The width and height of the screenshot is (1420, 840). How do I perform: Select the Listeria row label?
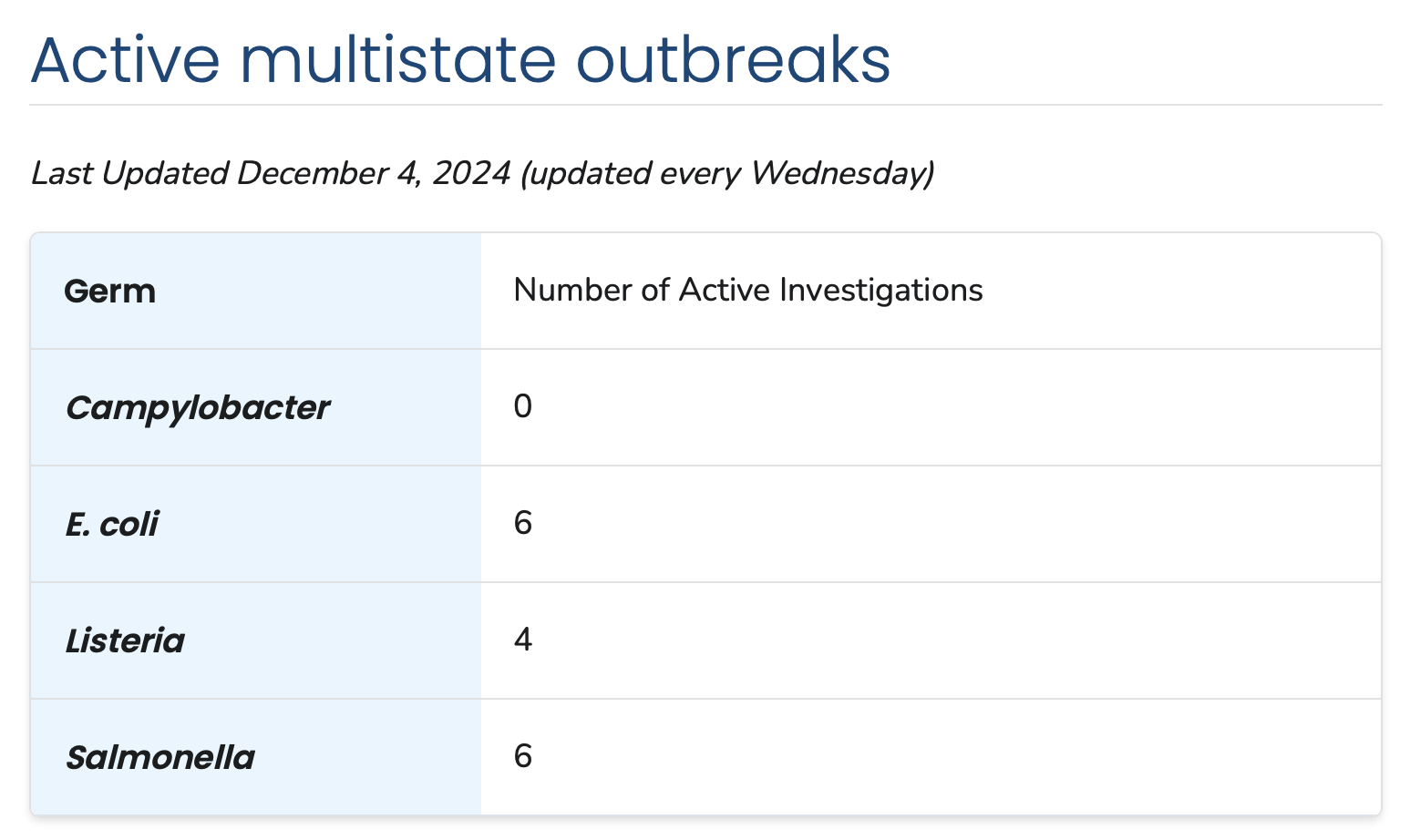pyautogui.click(x=125, y=640)
